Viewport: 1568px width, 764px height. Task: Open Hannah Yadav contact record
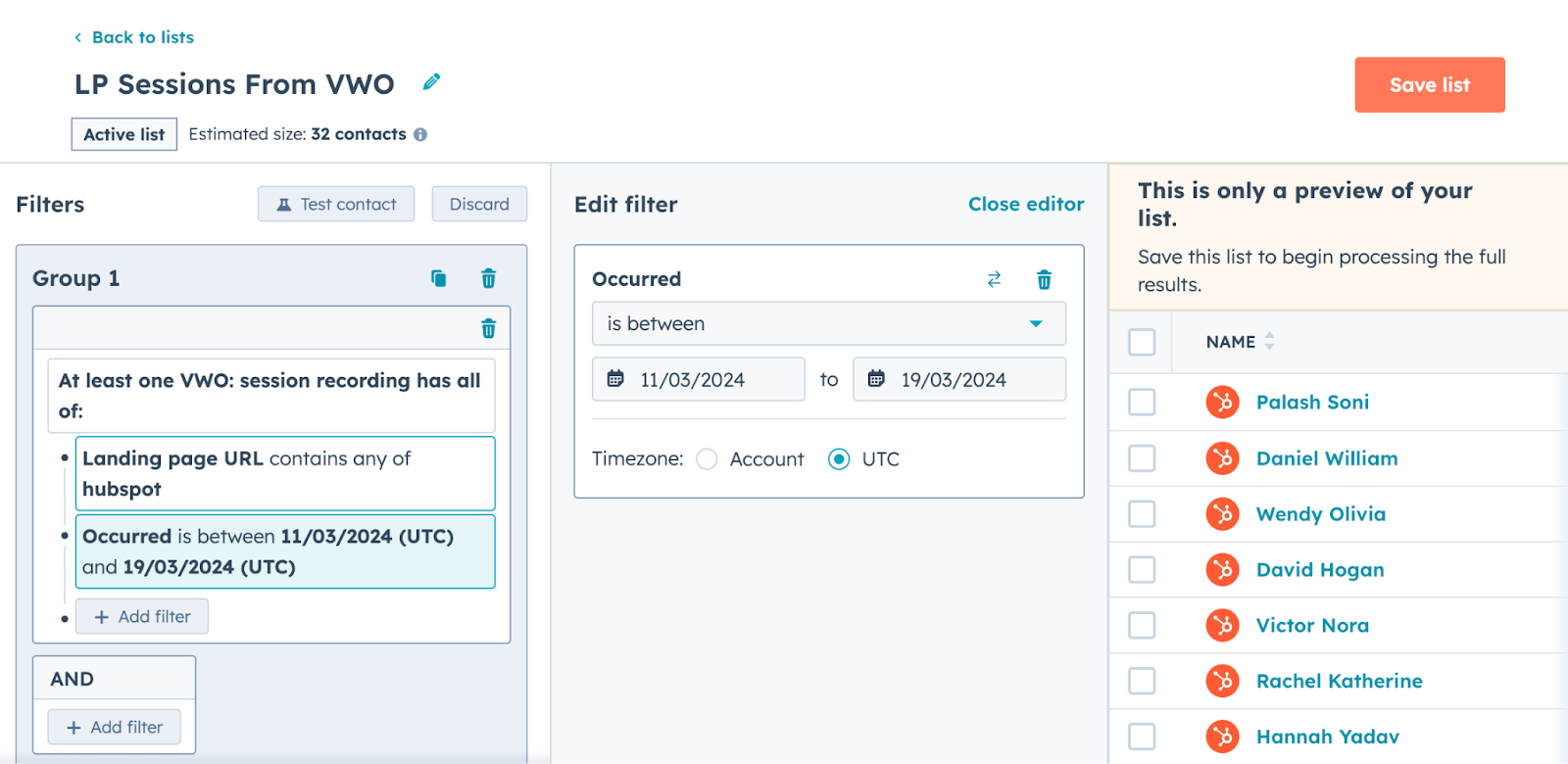click(x=1327, y=737)
